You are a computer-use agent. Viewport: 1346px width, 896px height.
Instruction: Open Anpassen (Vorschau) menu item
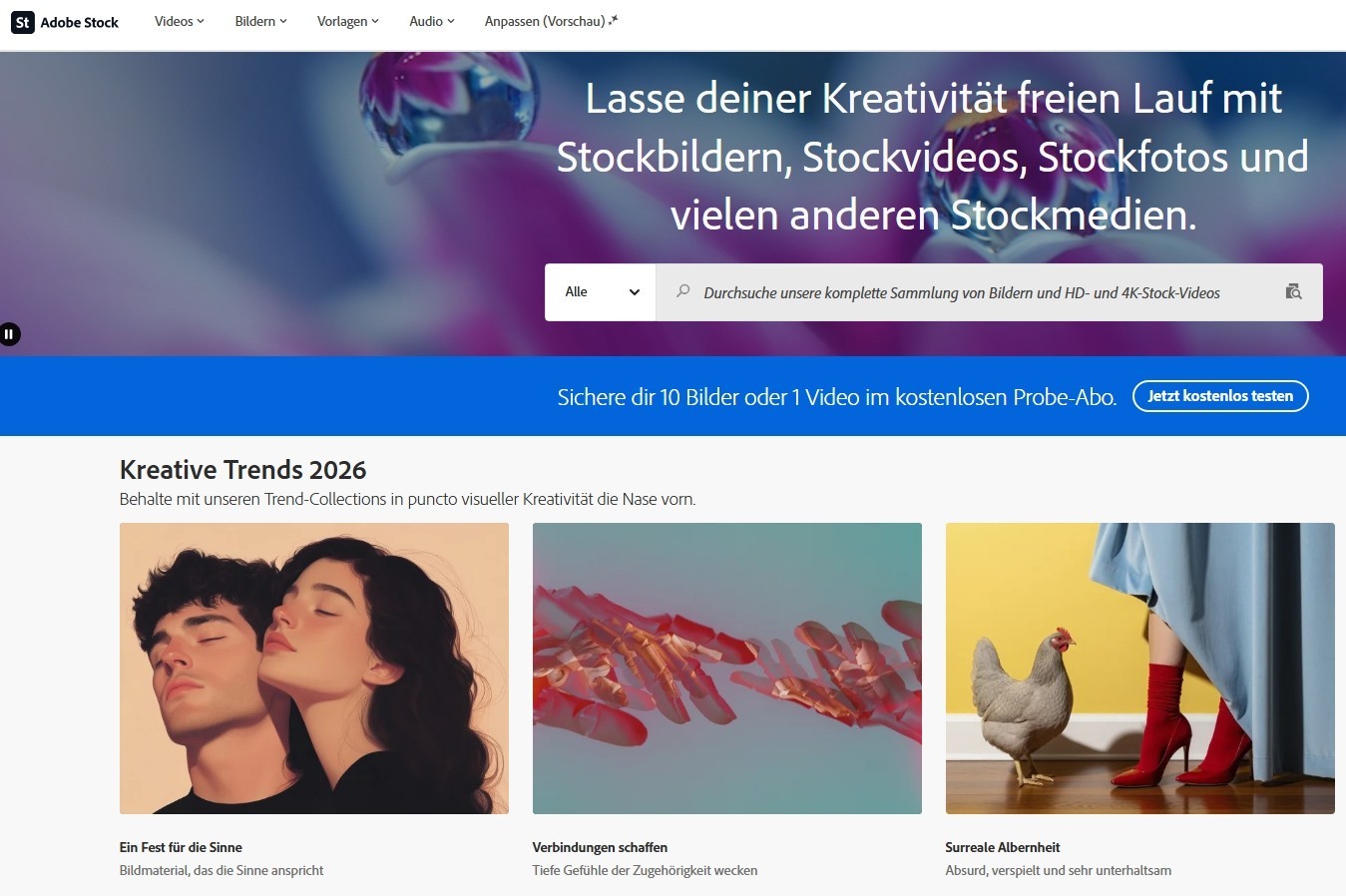click(544, 21)
